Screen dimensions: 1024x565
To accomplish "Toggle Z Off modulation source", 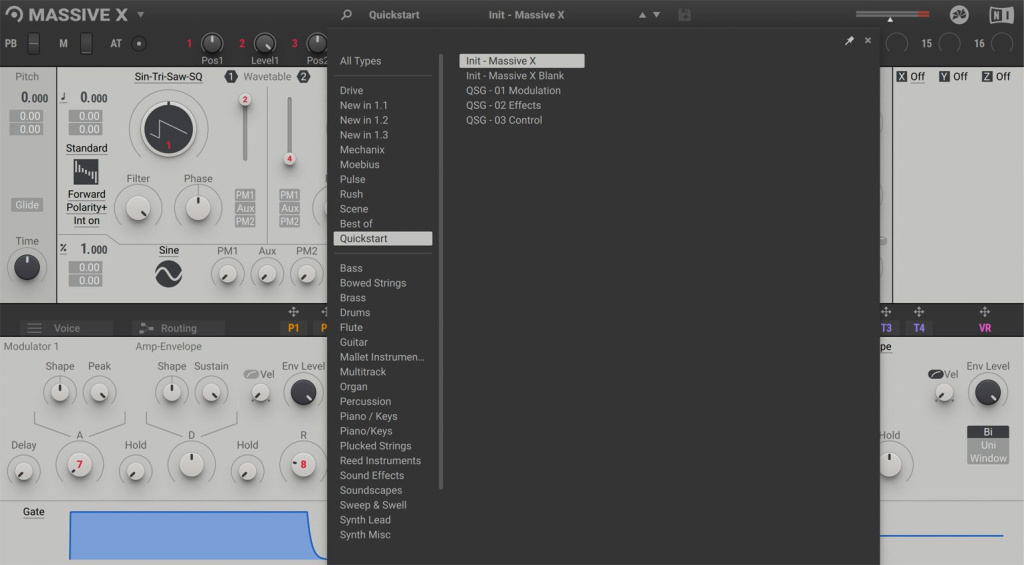I will (x=996, y=76).
